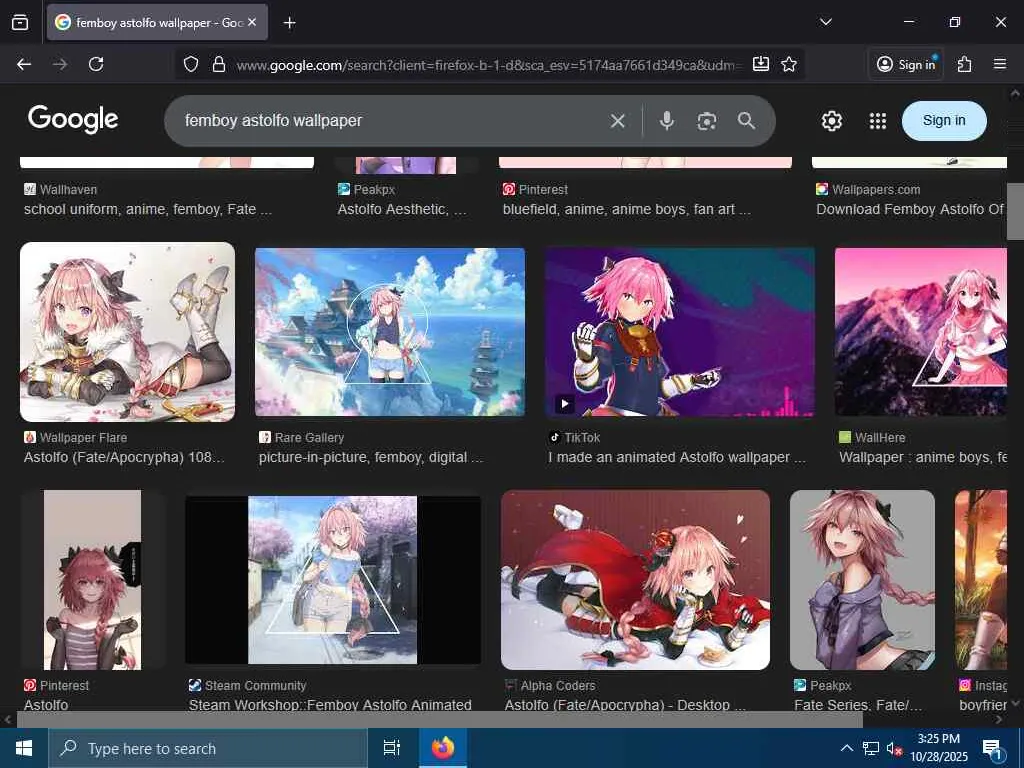Open the Peakpx Astolfo Aesthetic result
Screen dimensions: 1024x768
pyautogui.click(x=402, y=210)
